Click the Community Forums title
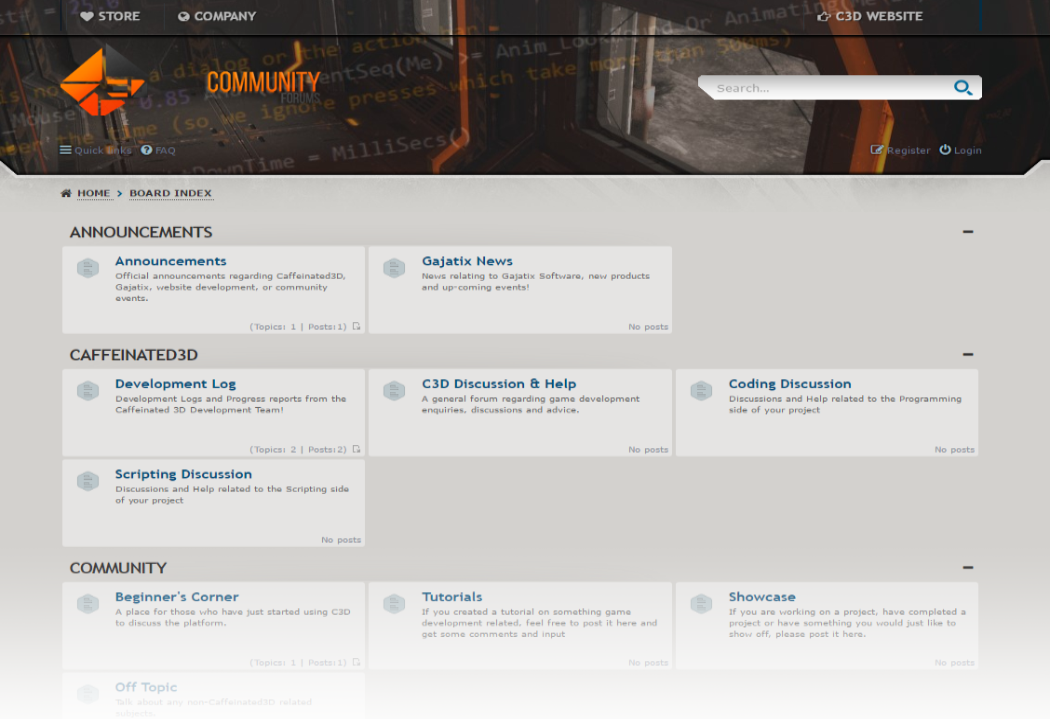Image resolution: width=1050 pixels, height=719 pixels. [263, 86]
